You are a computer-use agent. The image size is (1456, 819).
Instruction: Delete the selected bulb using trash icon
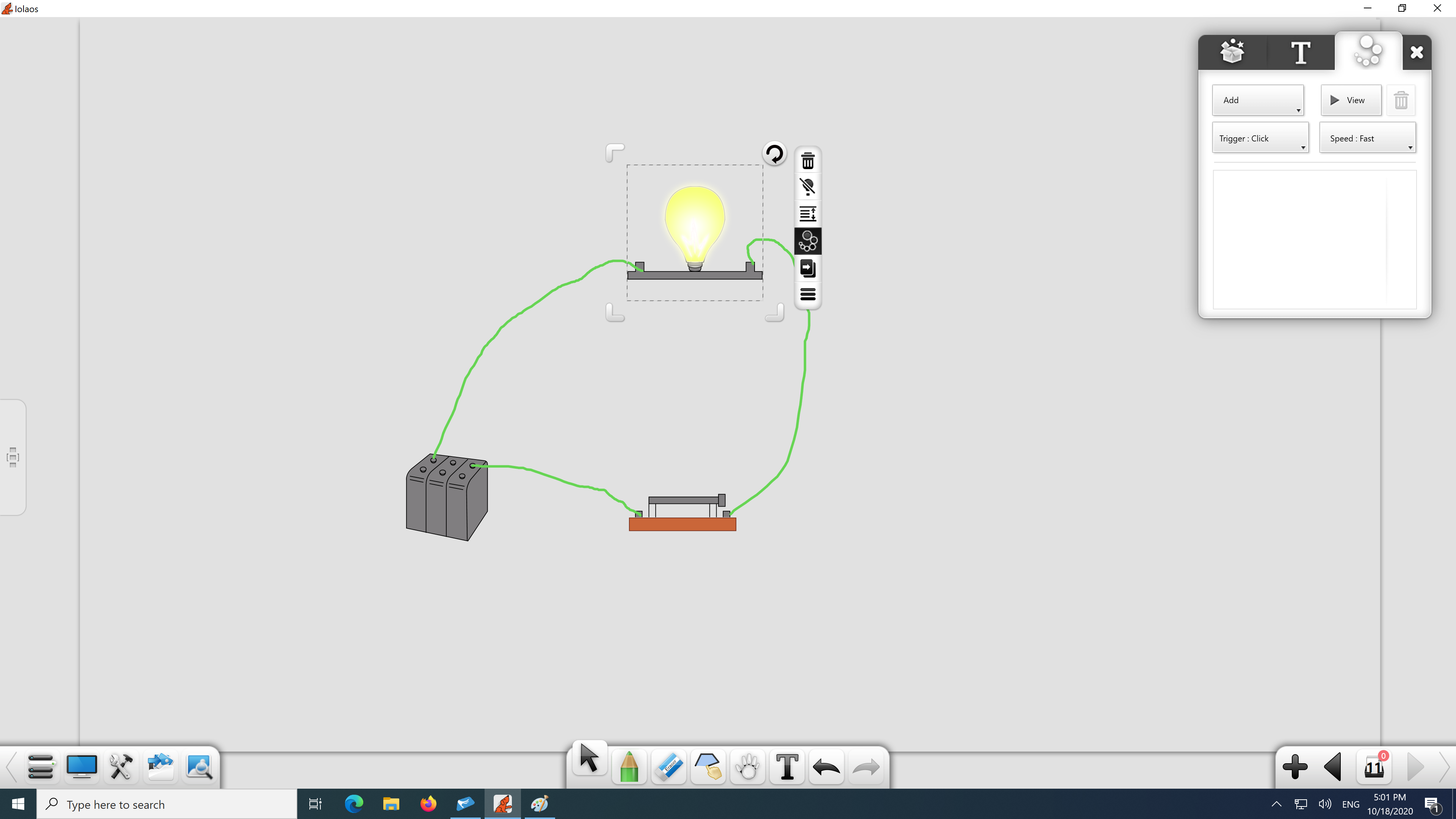[x=808, y=162]
